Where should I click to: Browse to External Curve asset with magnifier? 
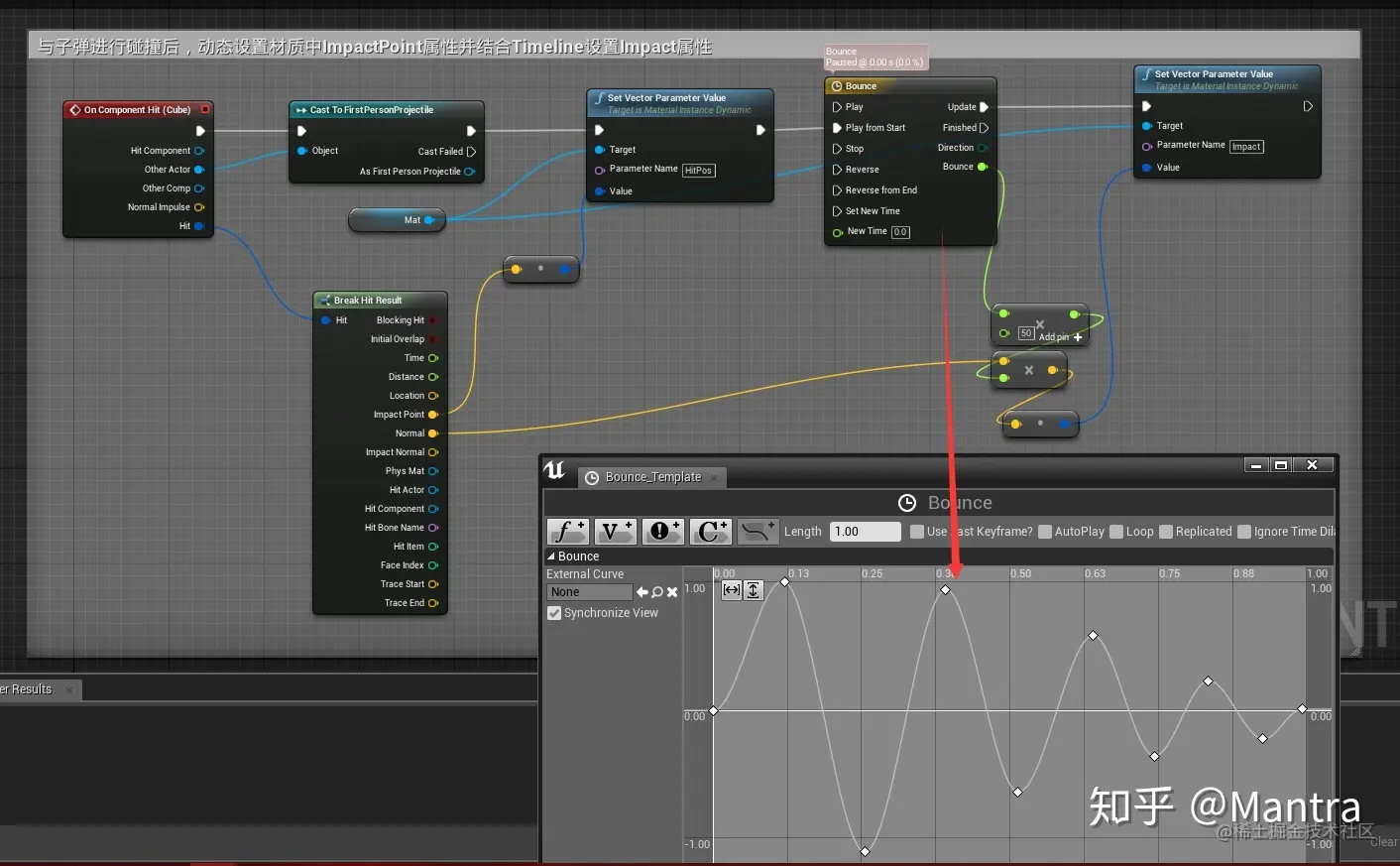coord(657,592)
